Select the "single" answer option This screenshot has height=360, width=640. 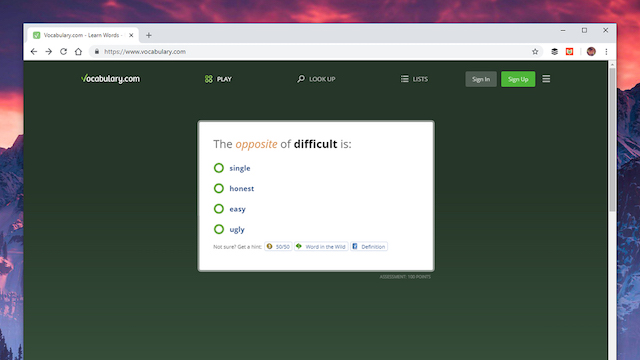pyautogui.click(x=232, y=168)
